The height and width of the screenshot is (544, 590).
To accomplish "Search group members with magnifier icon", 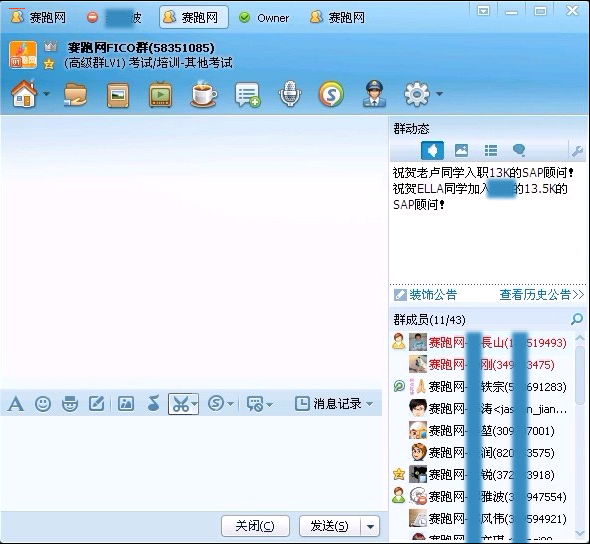I will tap(577, 319).
